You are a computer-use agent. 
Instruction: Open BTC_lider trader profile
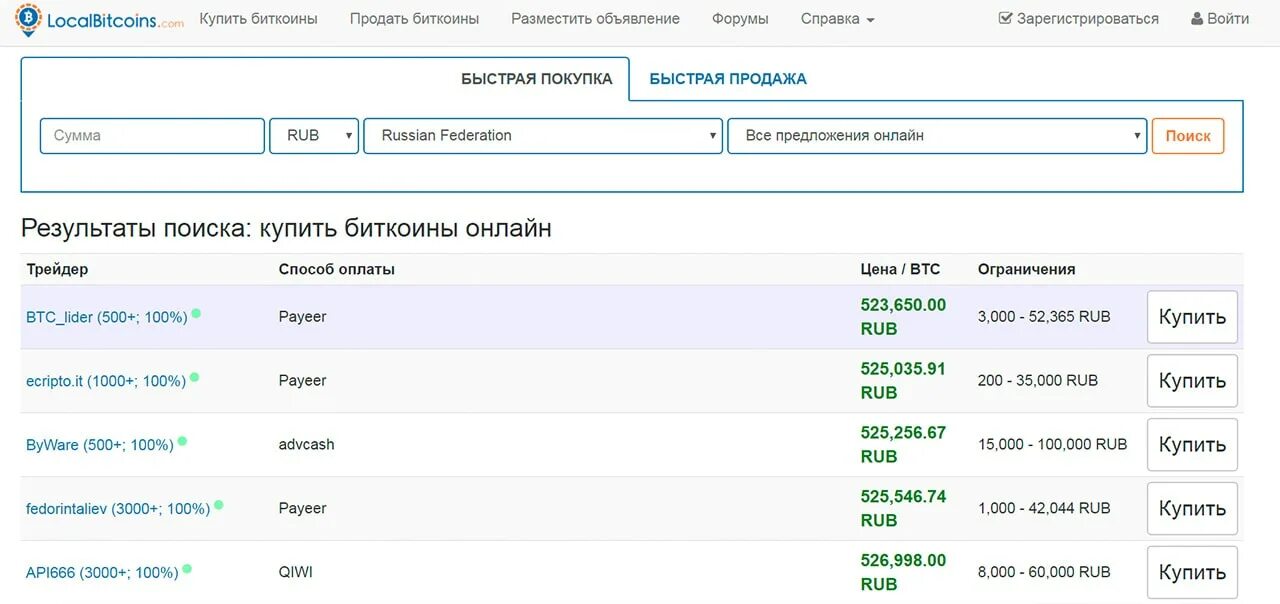[x=107, y=317]
